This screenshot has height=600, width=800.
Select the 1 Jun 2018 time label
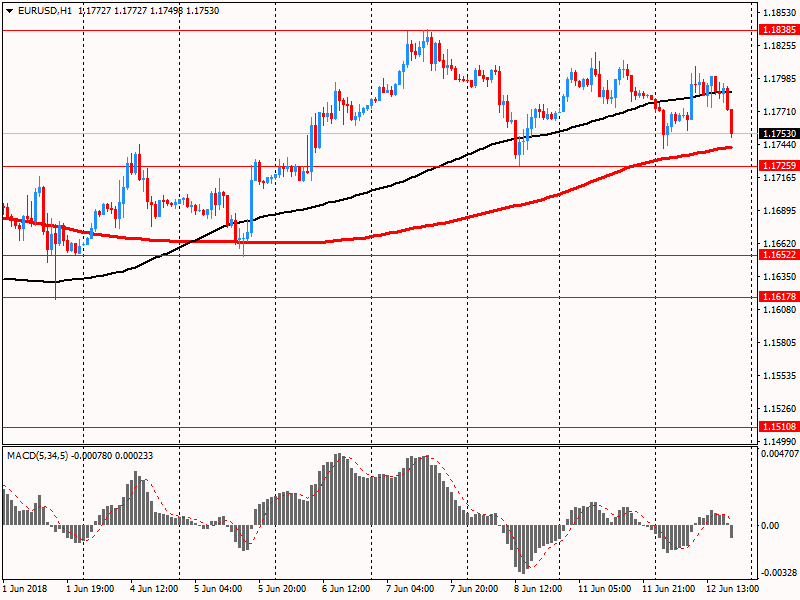click(25, 589)
